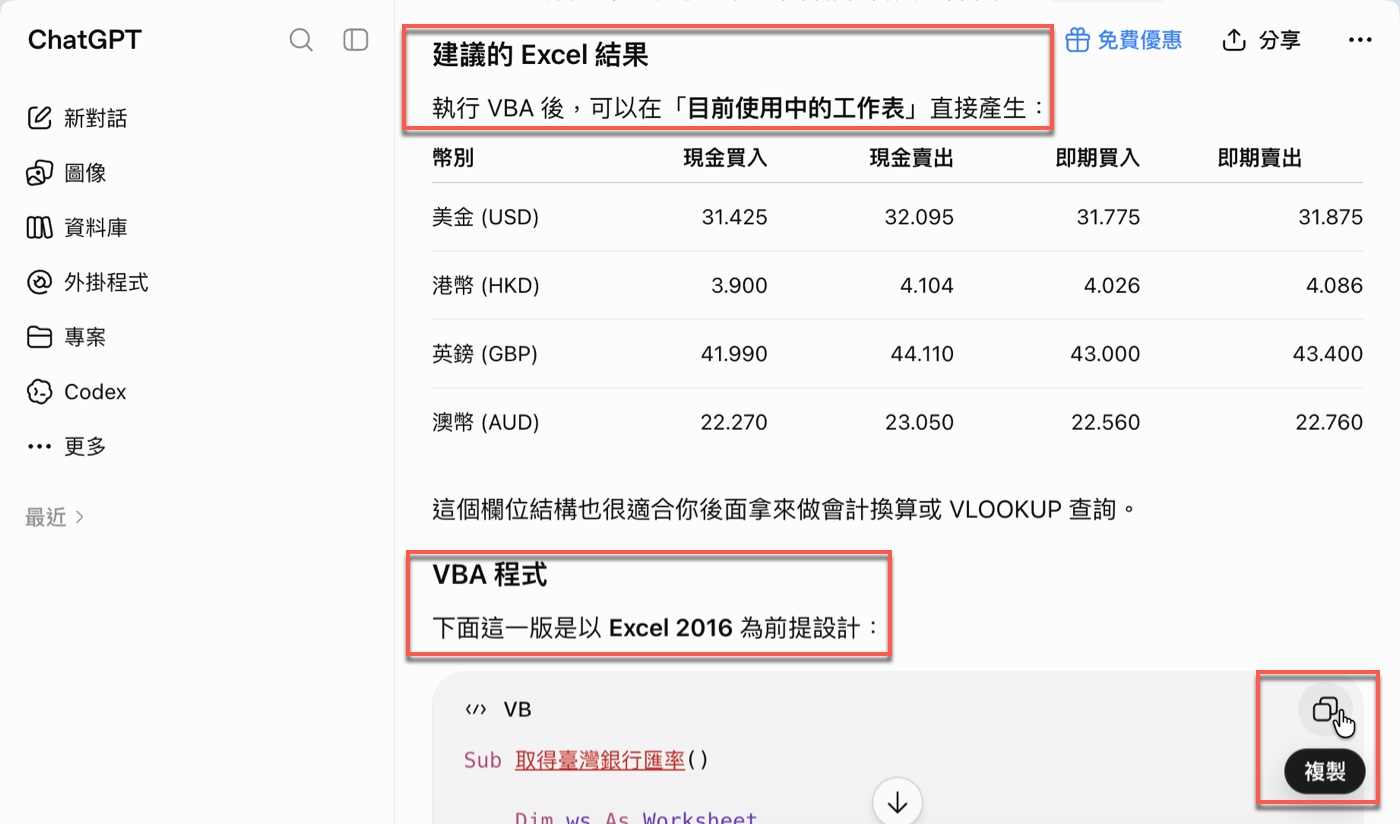Click the 即期買入 column header
This screenshot has height=824, width=1400.
tap(1098, 158)
